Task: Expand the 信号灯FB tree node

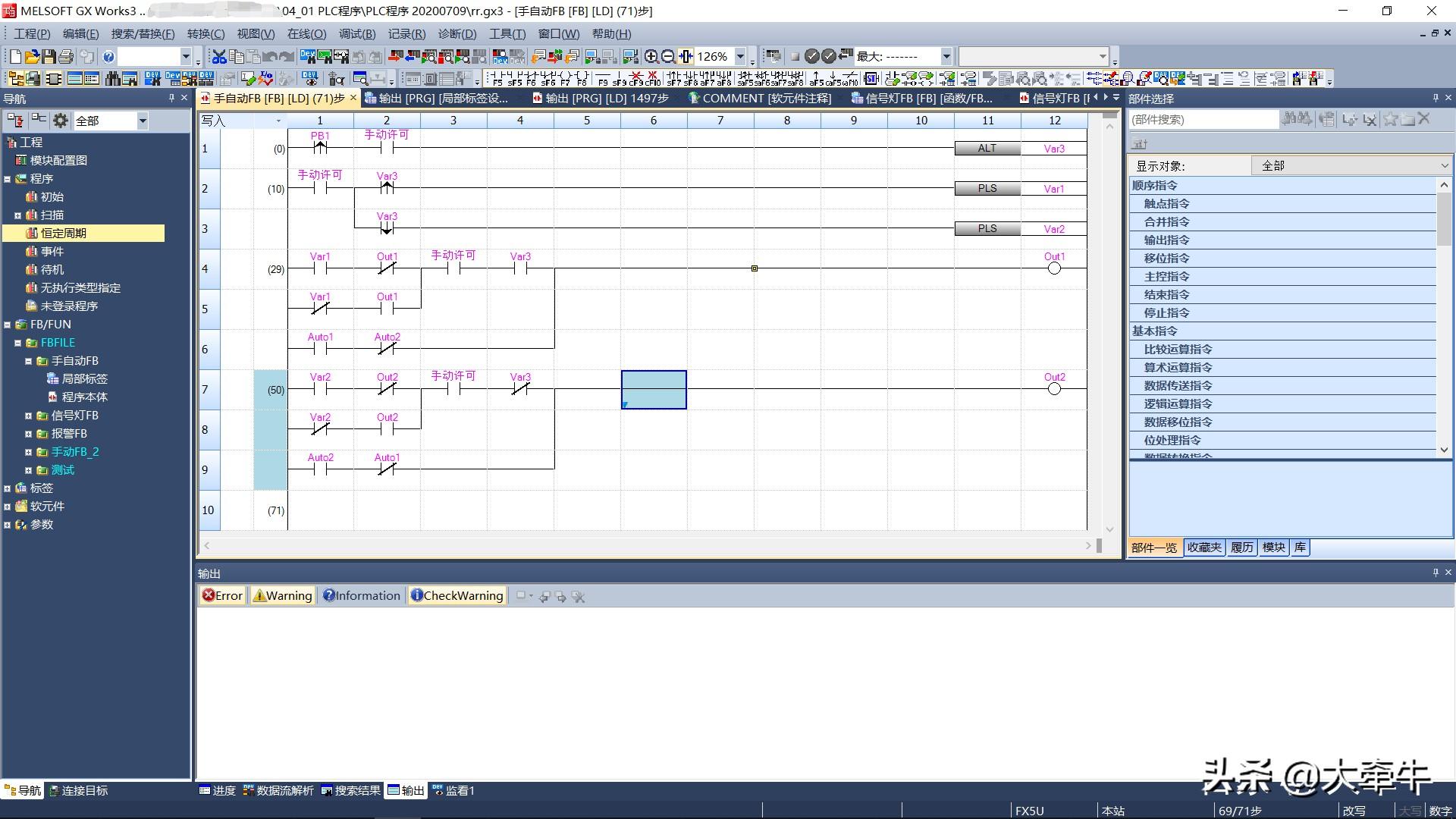Action: point(28,416)
